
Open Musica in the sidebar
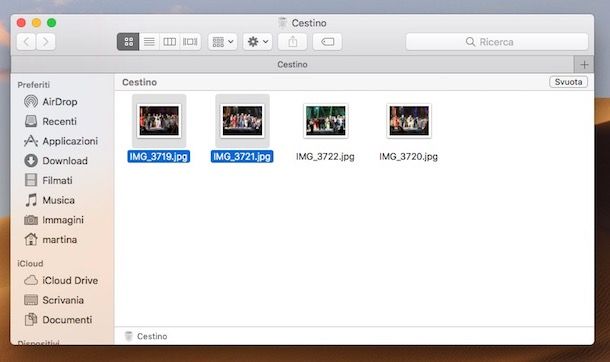pyautogui.click(x=49, y=200)
